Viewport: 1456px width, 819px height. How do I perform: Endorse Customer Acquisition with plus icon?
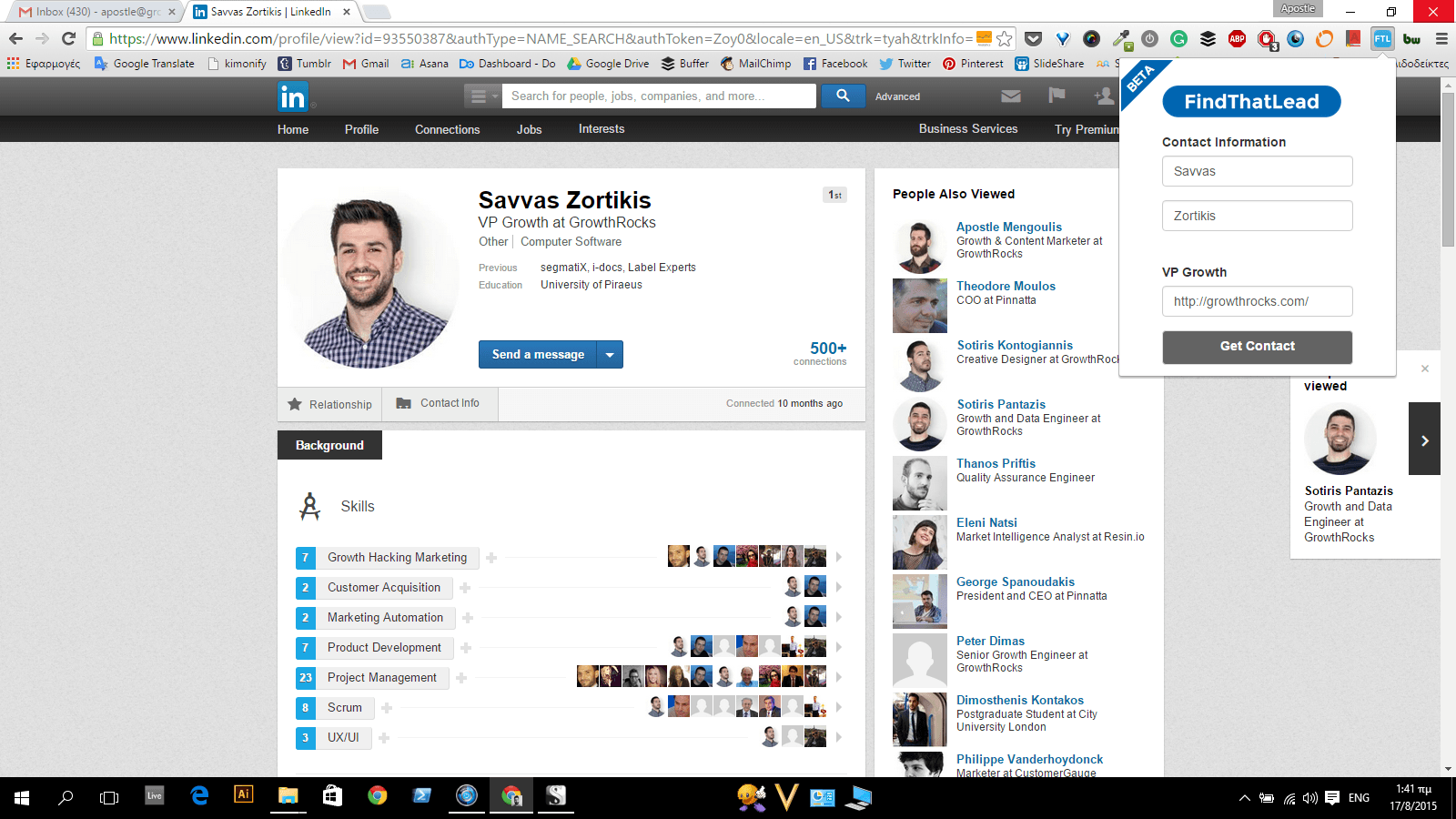(465, 588)
